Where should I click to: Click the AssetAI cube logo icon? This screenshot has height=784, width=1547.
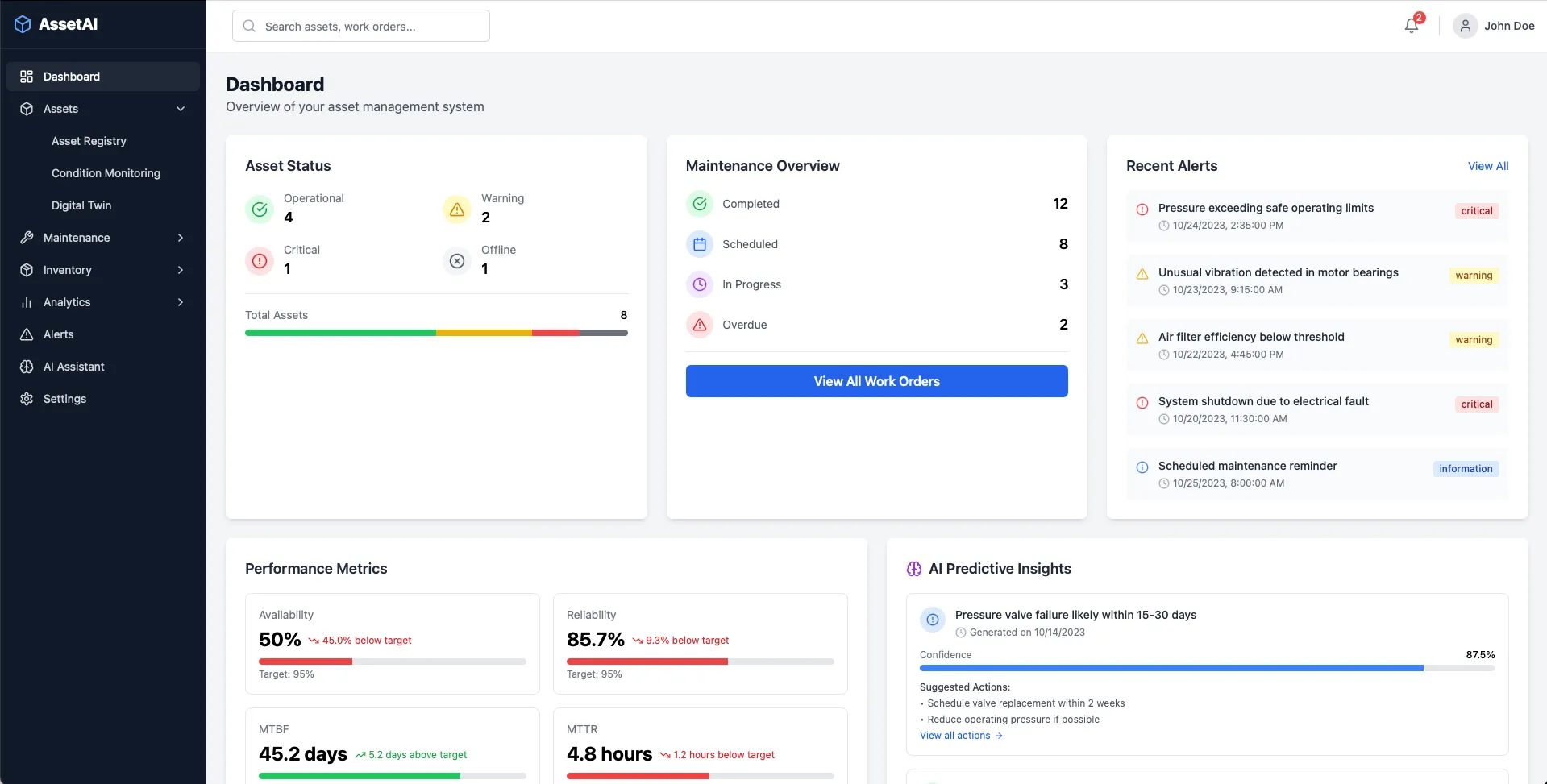coord(23,24)
